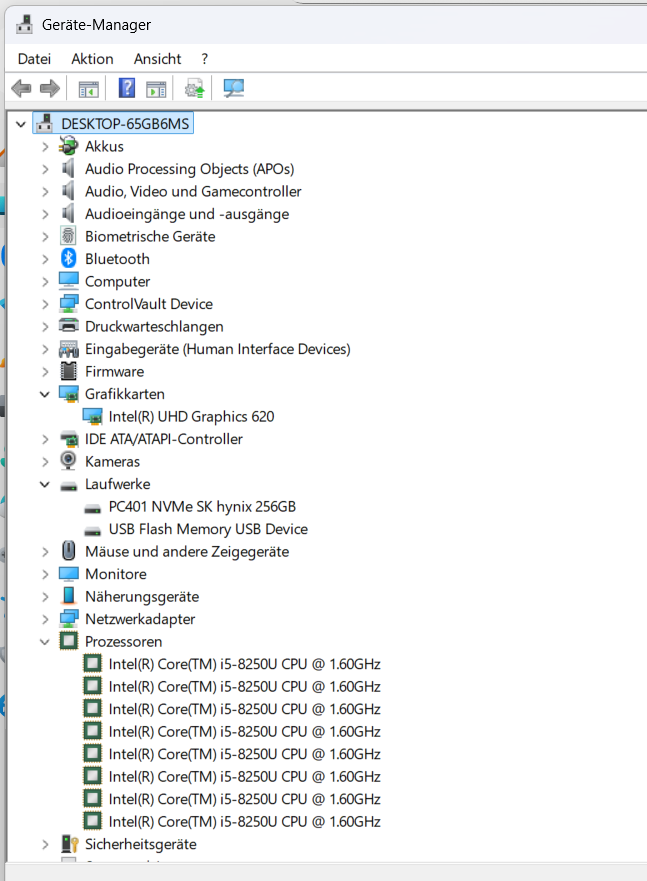Open the ? help menu
This screenshot has height=881, width=647.
204,58
